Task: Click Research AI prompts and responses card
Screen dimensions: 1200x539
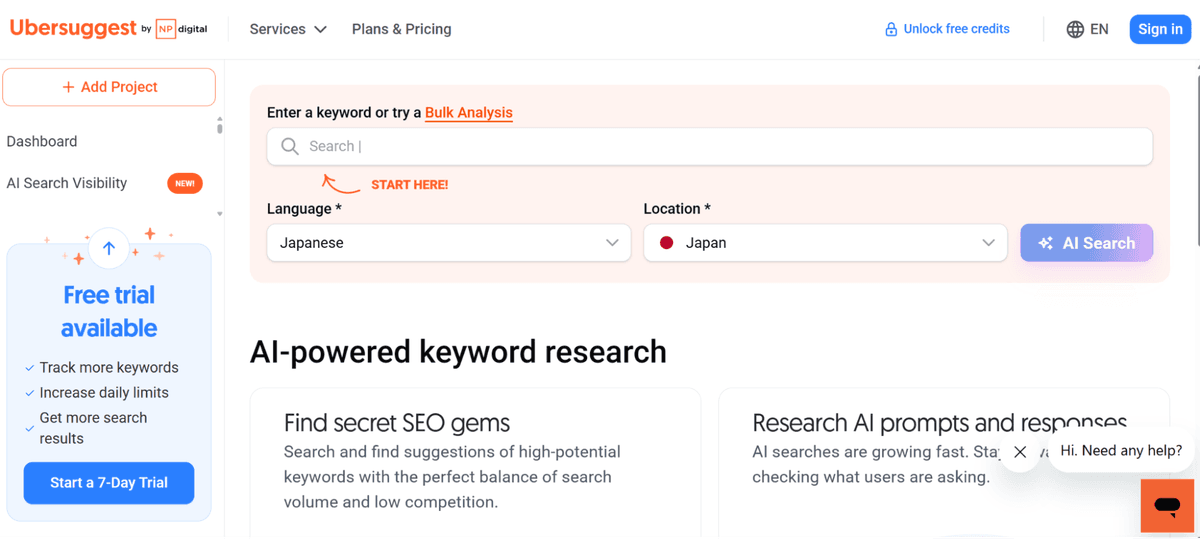Action: 943,463
